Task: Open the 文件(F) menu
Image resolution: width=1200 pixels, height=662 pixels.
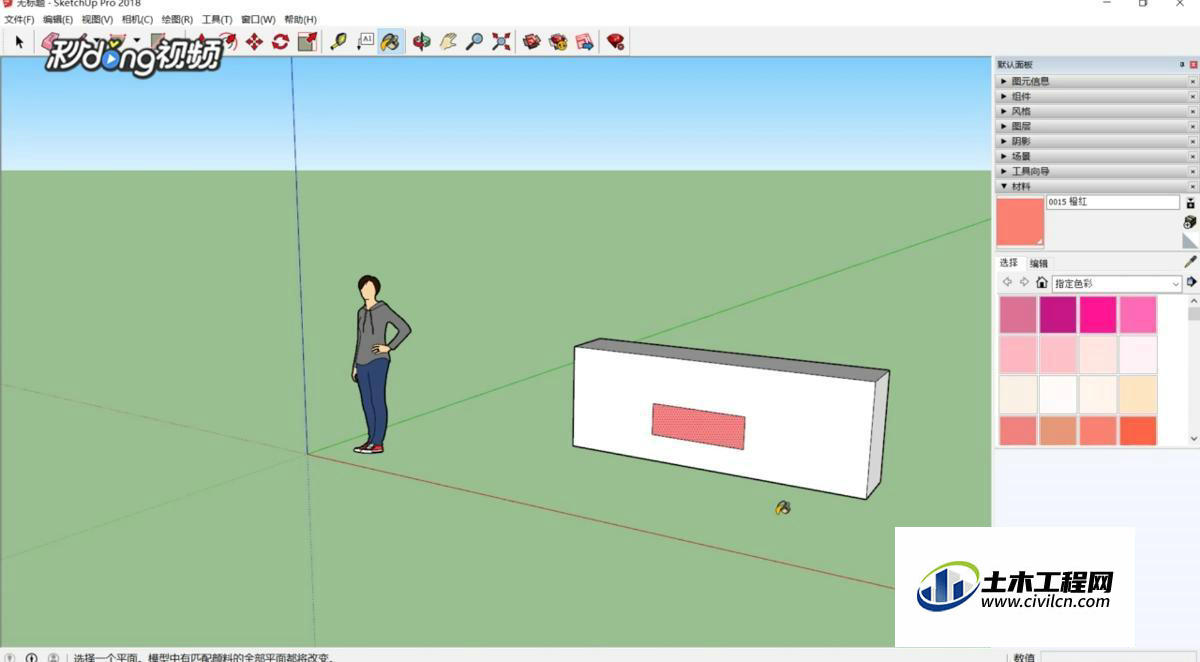Action: coord(19,19)
